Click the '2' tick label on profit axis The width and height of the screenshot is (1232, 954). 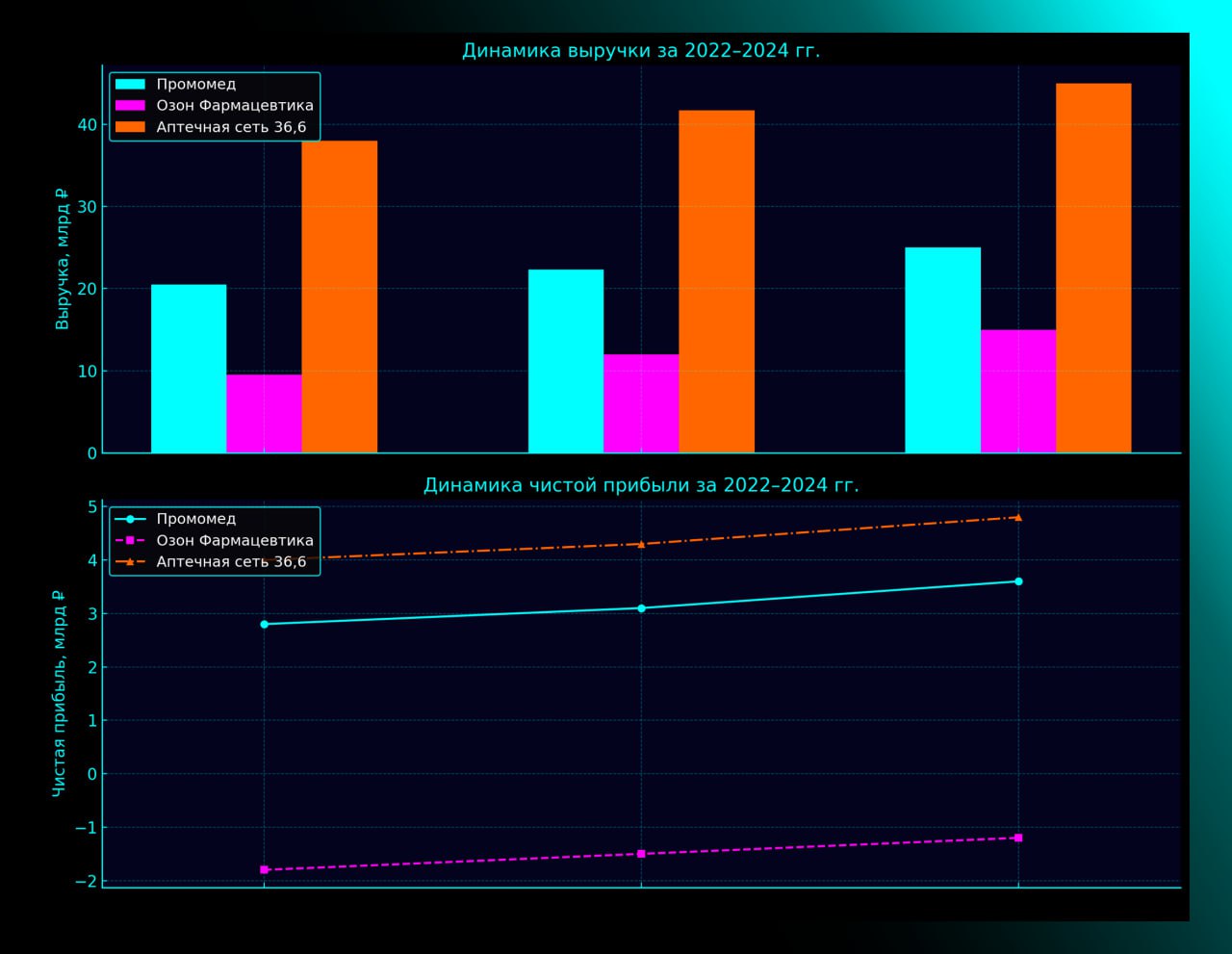(92, 667)
